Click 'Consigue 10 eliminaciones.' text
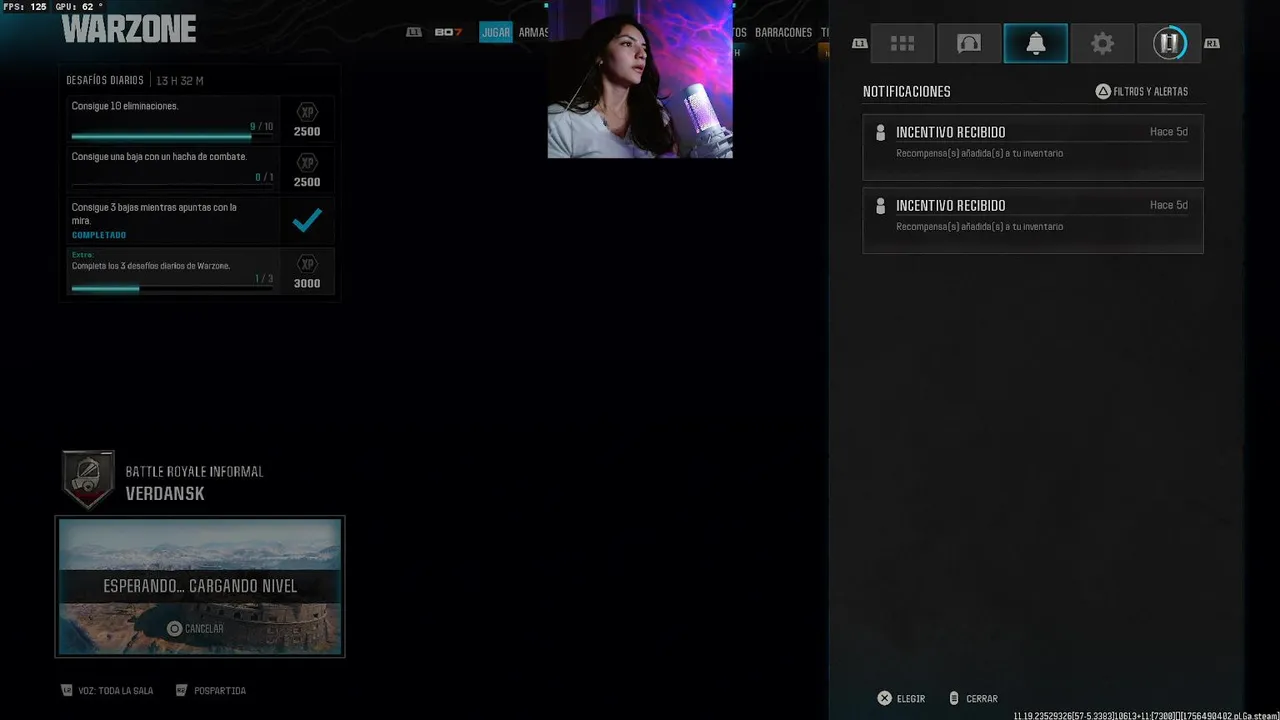The width and height of the screenshot is (1280, 720). coord(125,106)
